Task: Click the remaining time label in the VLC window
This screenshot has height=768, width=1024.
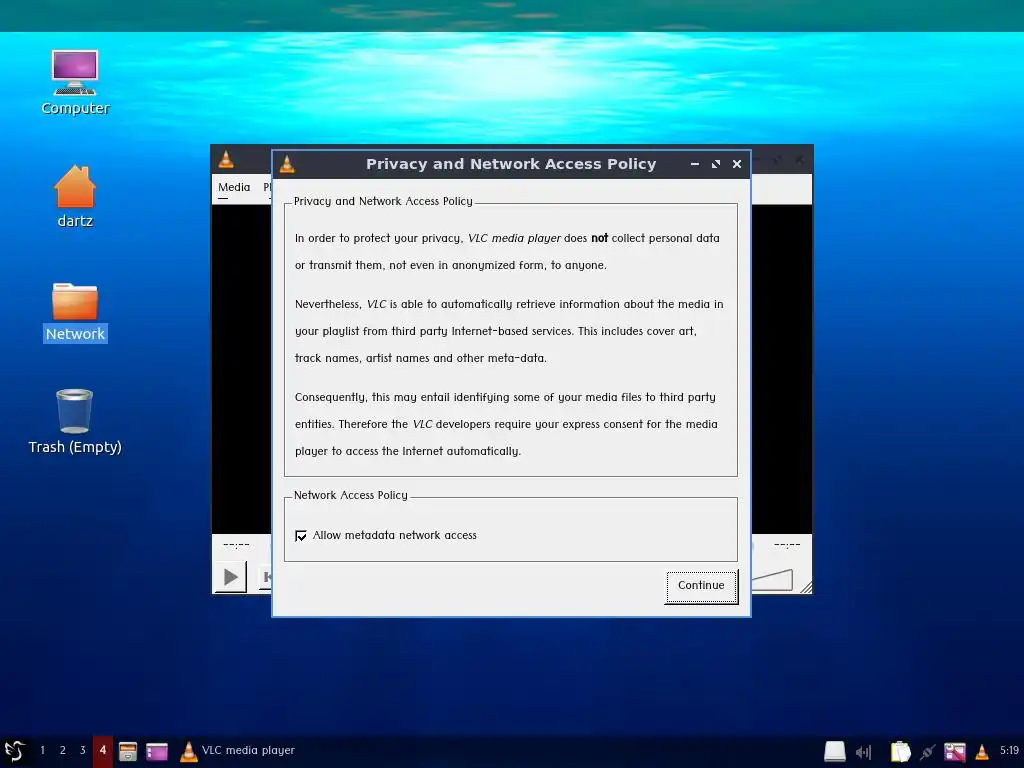Action: point(787,545)
